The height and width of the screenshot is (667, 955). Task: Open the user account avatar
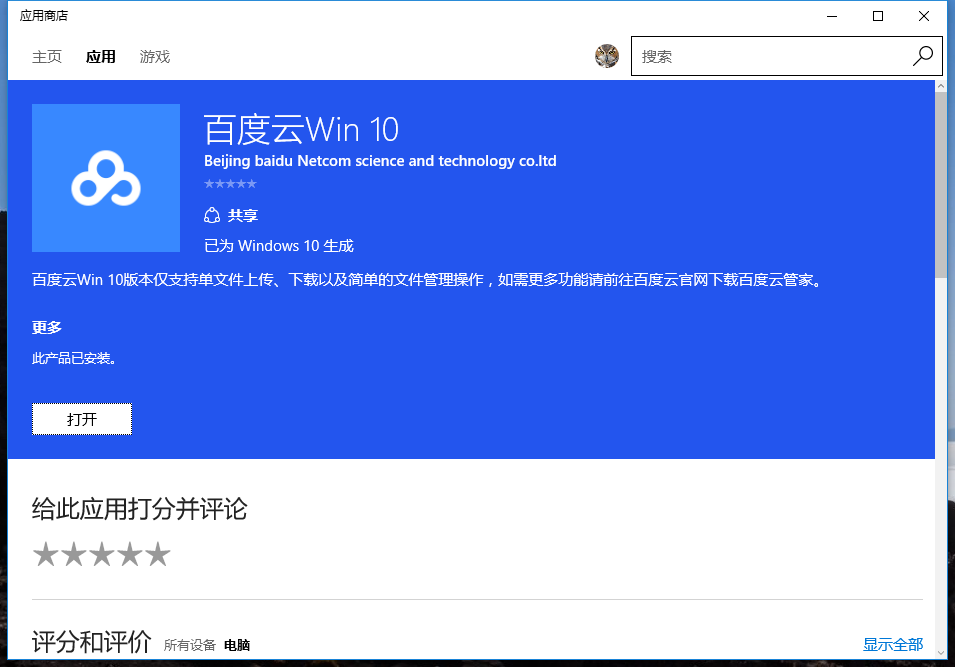[607, 56]
